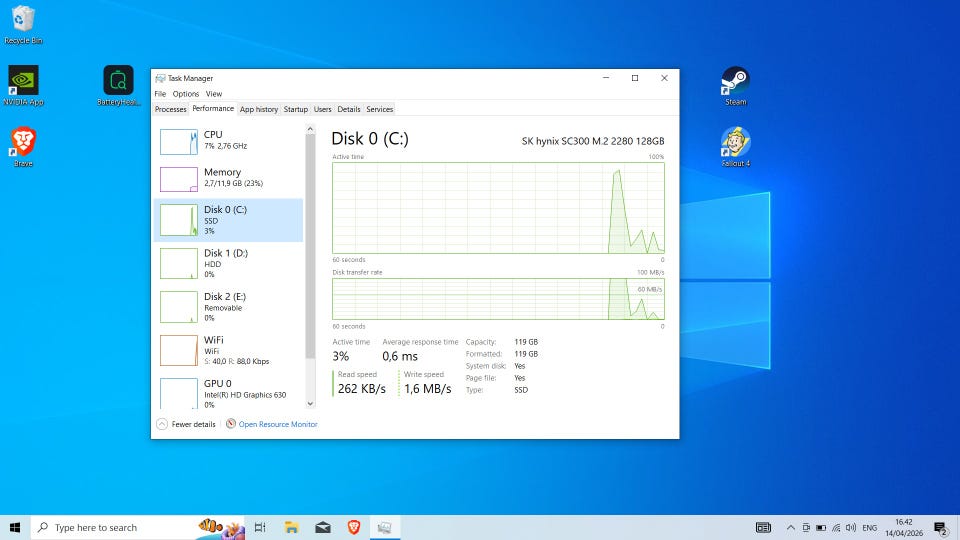This screenshot has width=960, height=540.
Task: Click the Open Resource Monitor link
Action: click(278, 424)
